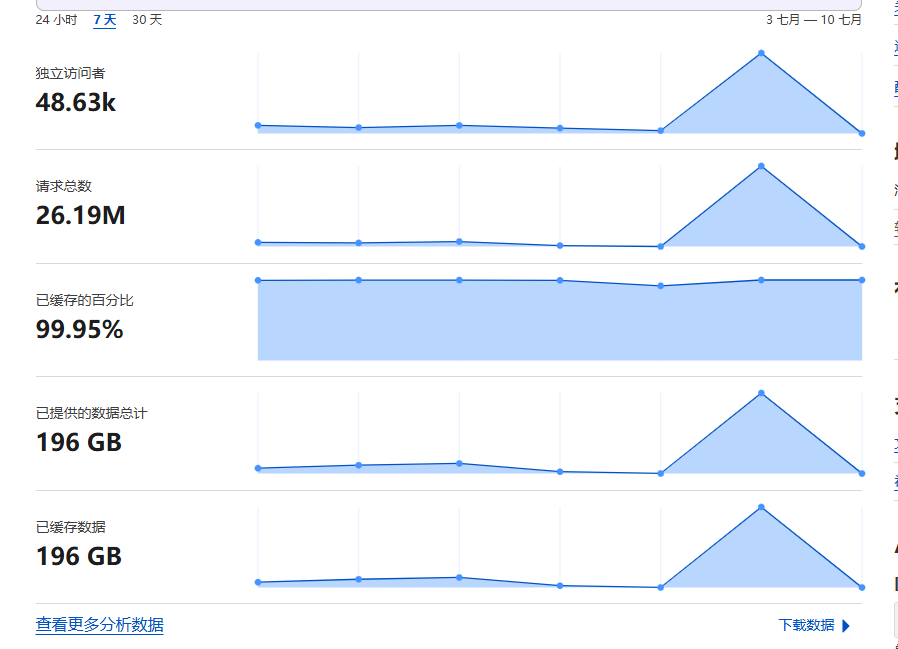Click the peak data point on 请求总数 chart

click(x=761, y=165)
